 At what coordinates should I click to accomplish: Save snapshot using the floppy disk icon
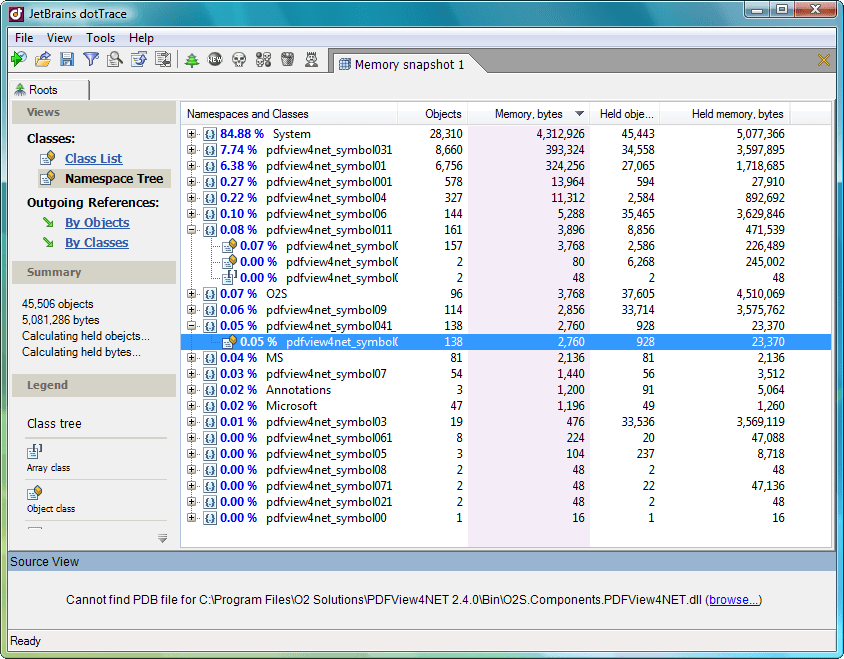pos(67,60)
